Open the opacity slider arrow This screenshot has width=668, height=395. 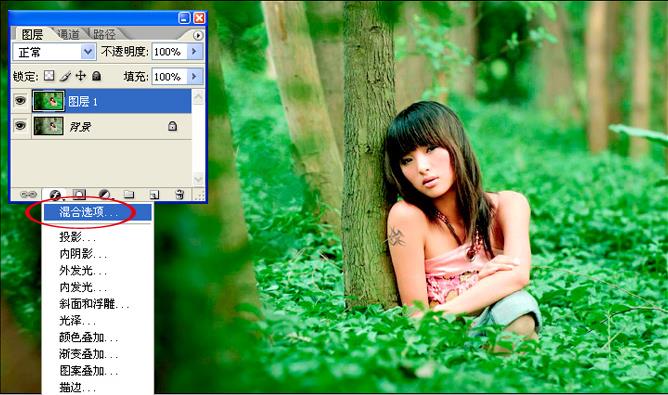point(195,52)
